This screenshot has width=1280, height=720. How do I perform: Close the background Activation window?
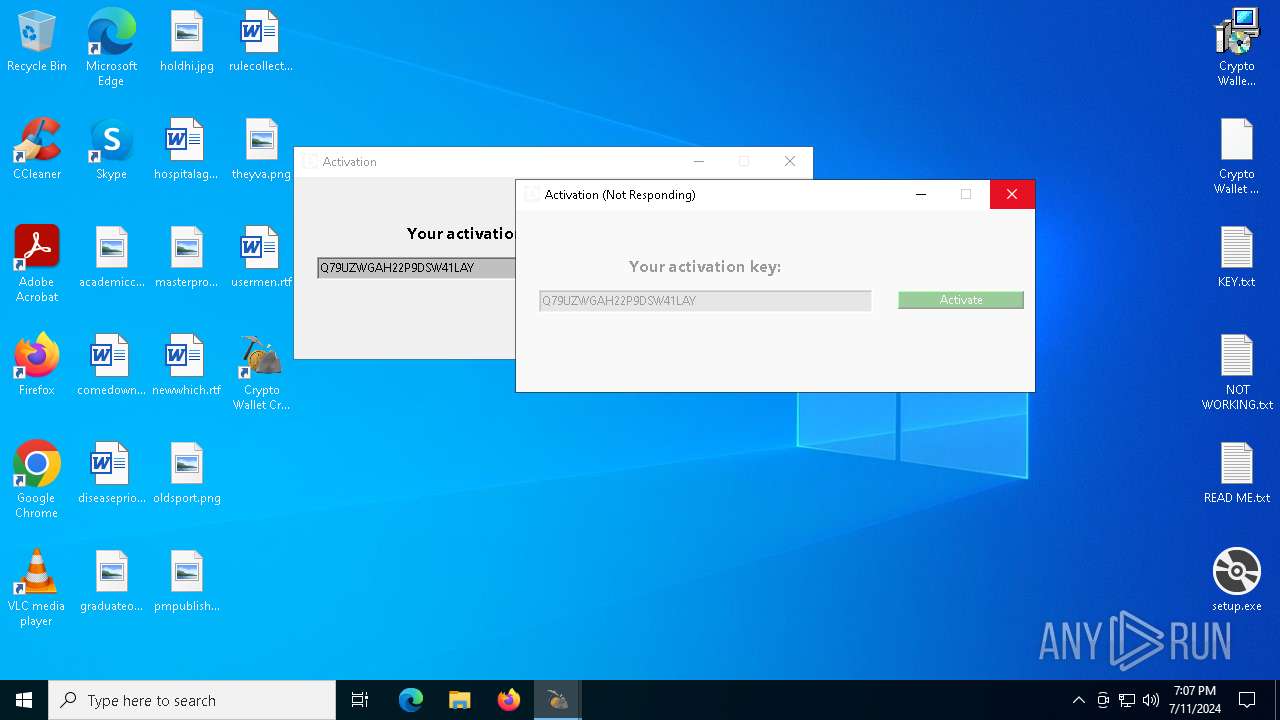(x=790, y=162)
